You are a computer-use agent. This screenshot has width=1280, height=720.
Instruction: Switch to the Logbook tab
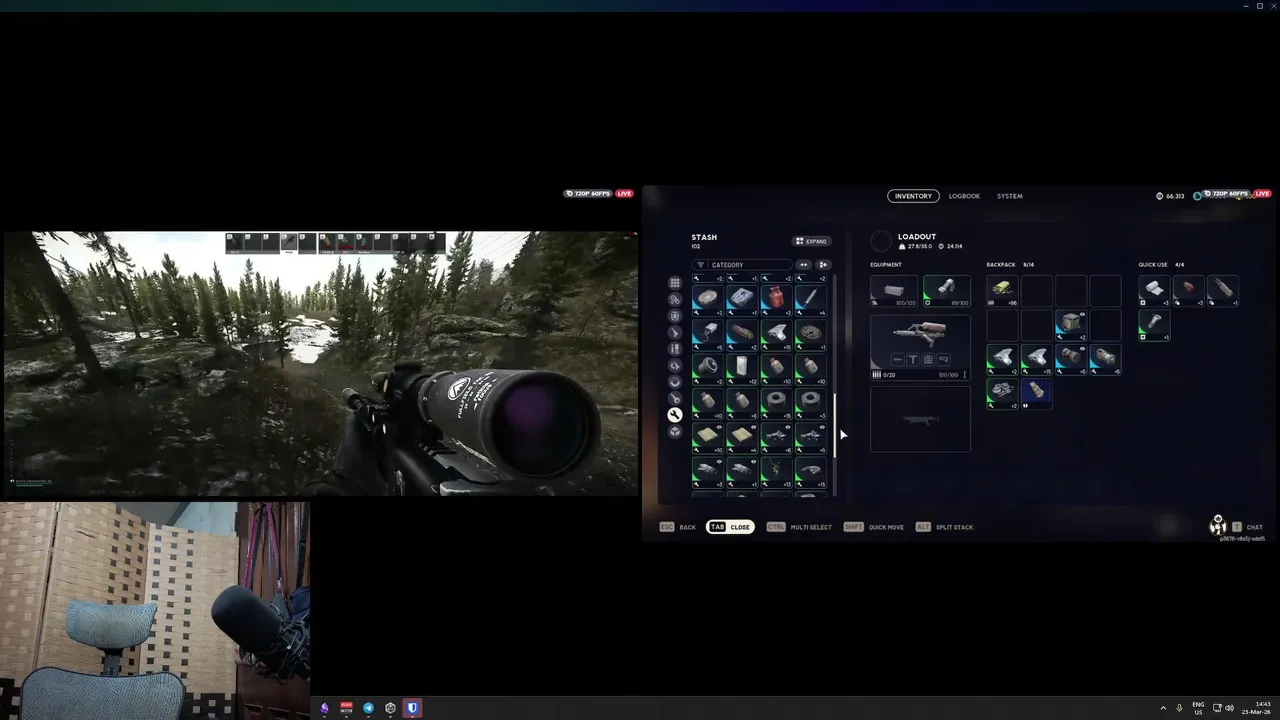pyautogui.click(x=964, y=196)
